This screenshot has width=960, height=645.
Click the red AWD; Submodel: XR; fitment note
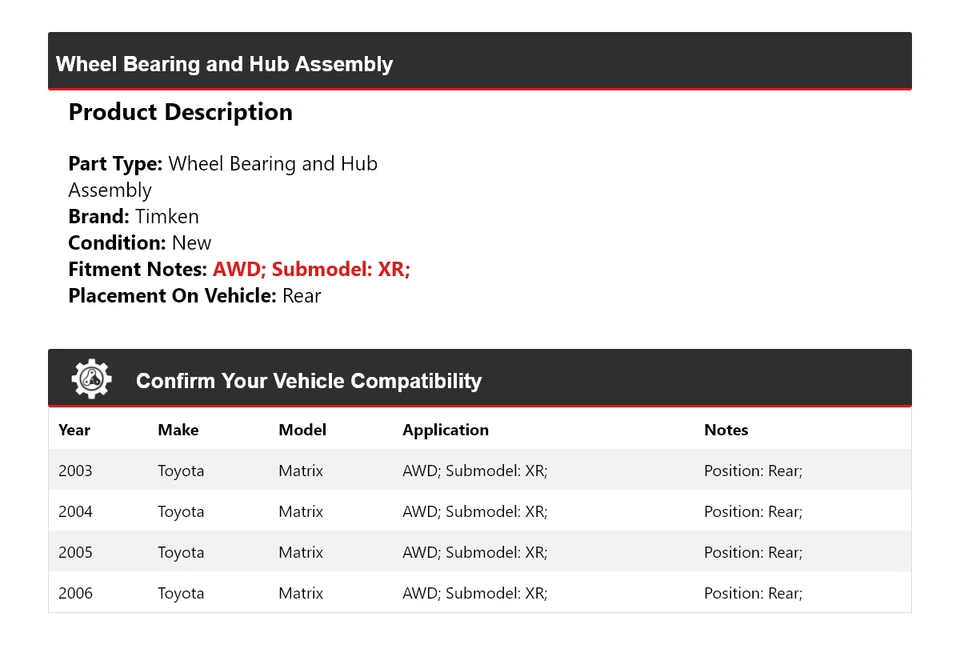click(x=311, y=269)
